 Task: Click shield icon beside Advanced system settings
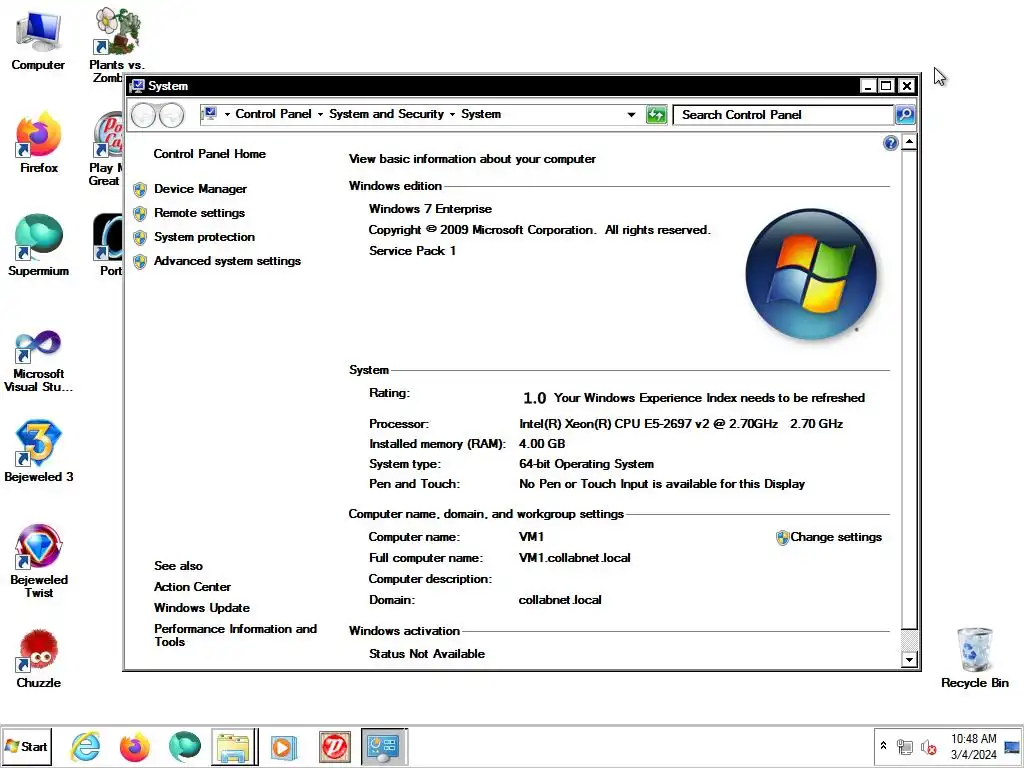(140, 262)
